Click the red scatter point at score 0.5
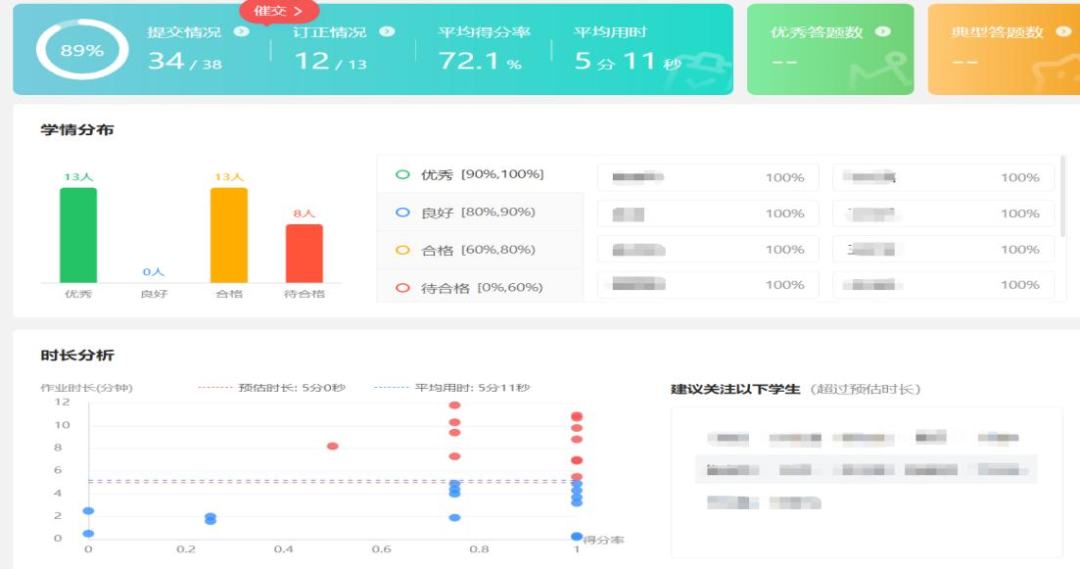 coord(333,446)
